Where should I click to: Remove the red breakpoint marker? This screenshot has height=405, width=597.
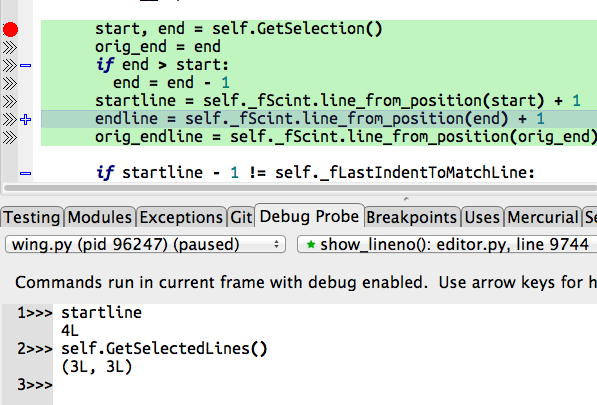tap(10, 29)
